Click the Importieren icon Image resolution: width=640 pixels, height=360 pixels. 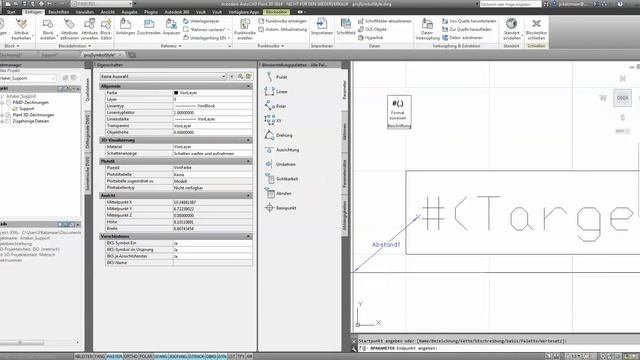pos(322,27)
